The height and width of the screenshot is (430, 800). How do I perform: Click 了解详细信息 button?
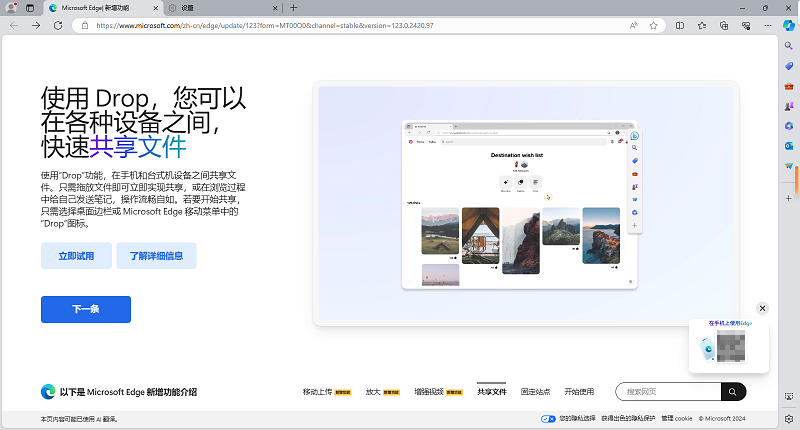coord(156,256)
